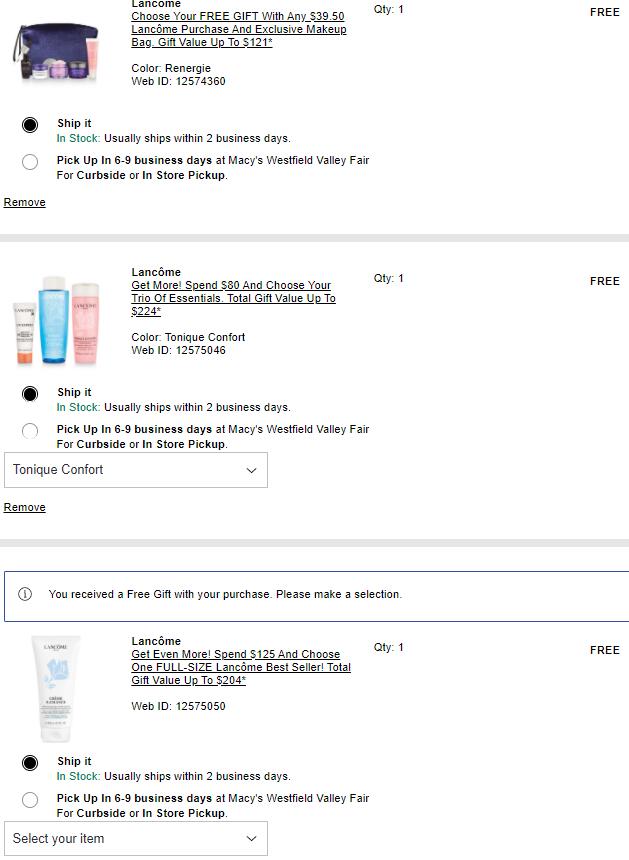Open the Get Even More! Spend $125 link
Screen dimensions: 629x860
coord(240,667)
